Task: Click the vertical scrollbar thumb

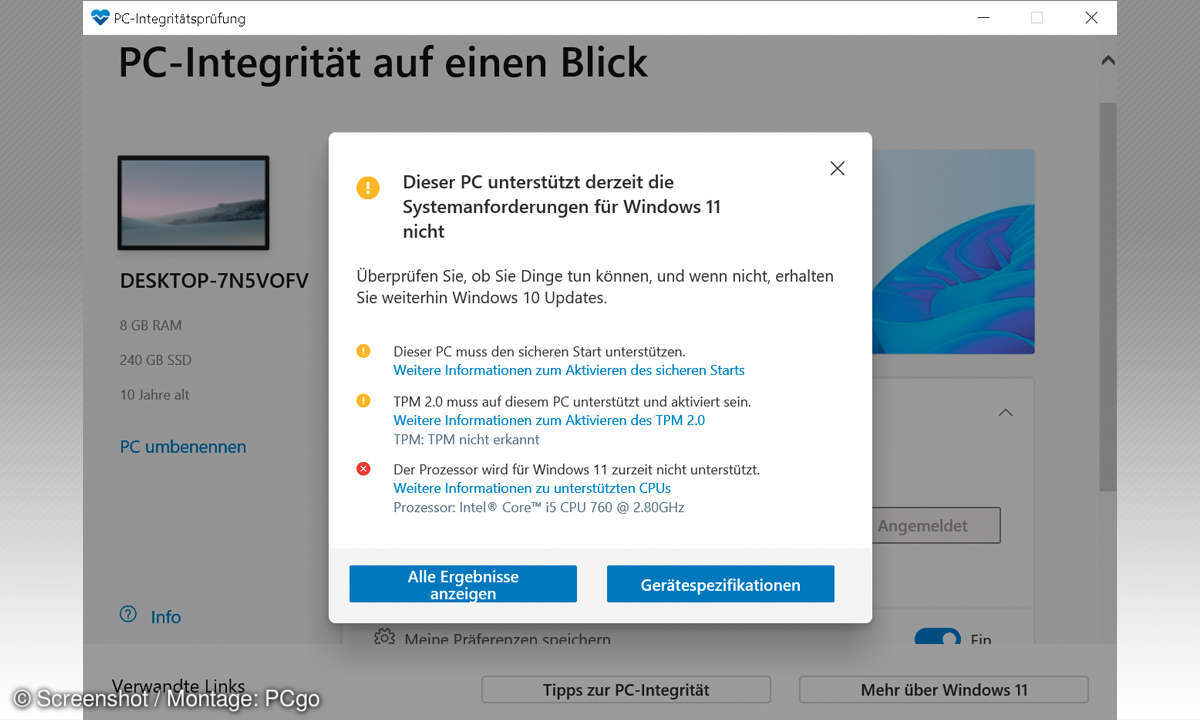Action: (1108, 295)
